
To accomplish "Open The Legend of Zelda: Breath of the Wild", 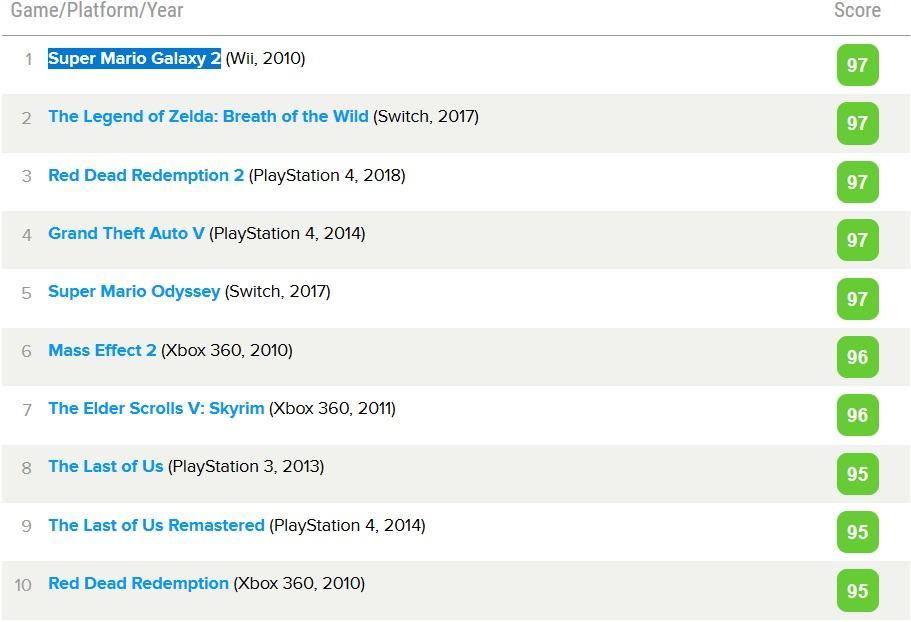I will point(208,117).
